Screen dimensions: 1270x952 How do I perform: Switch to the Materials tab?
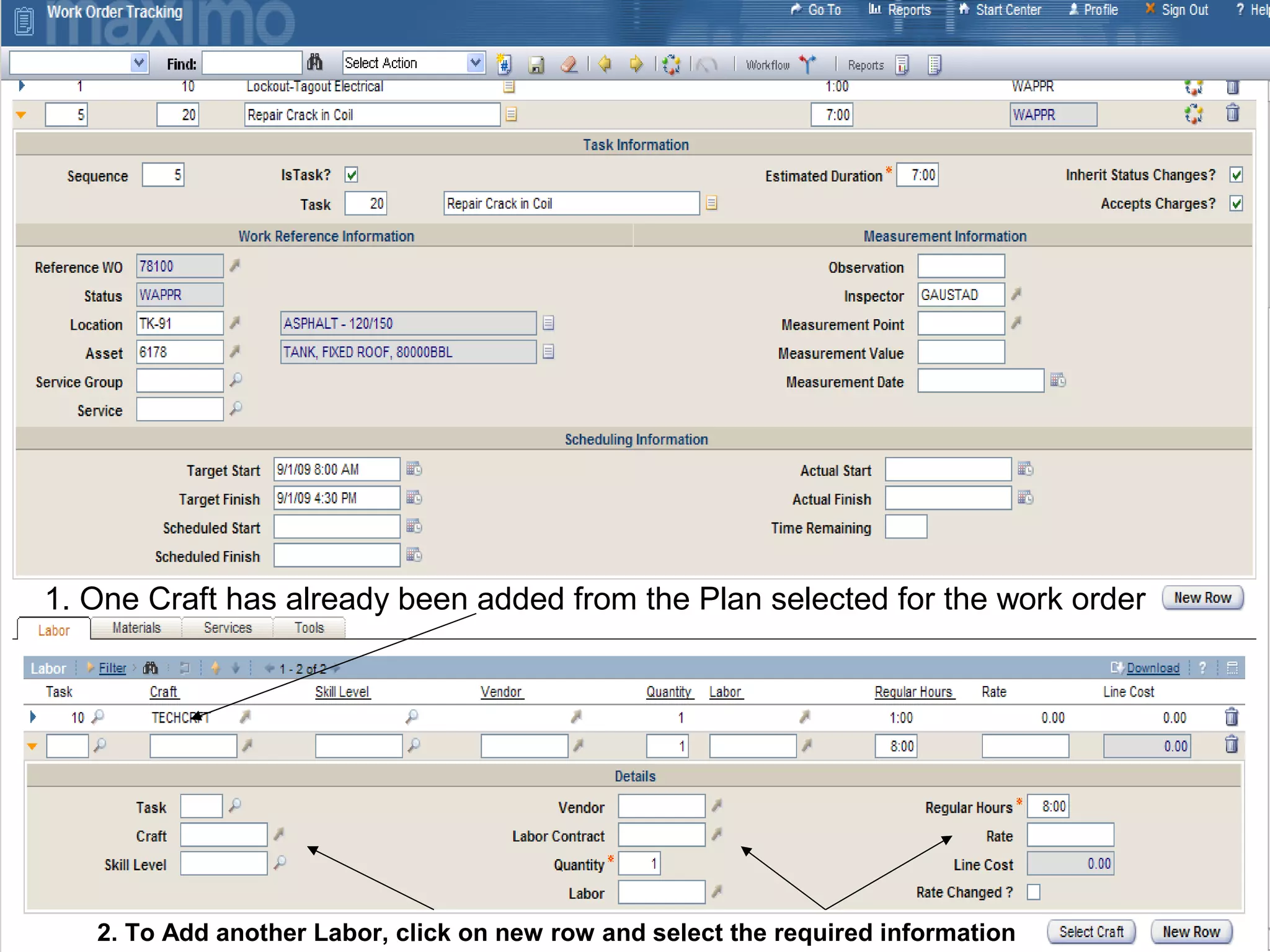tap(136, 628)
